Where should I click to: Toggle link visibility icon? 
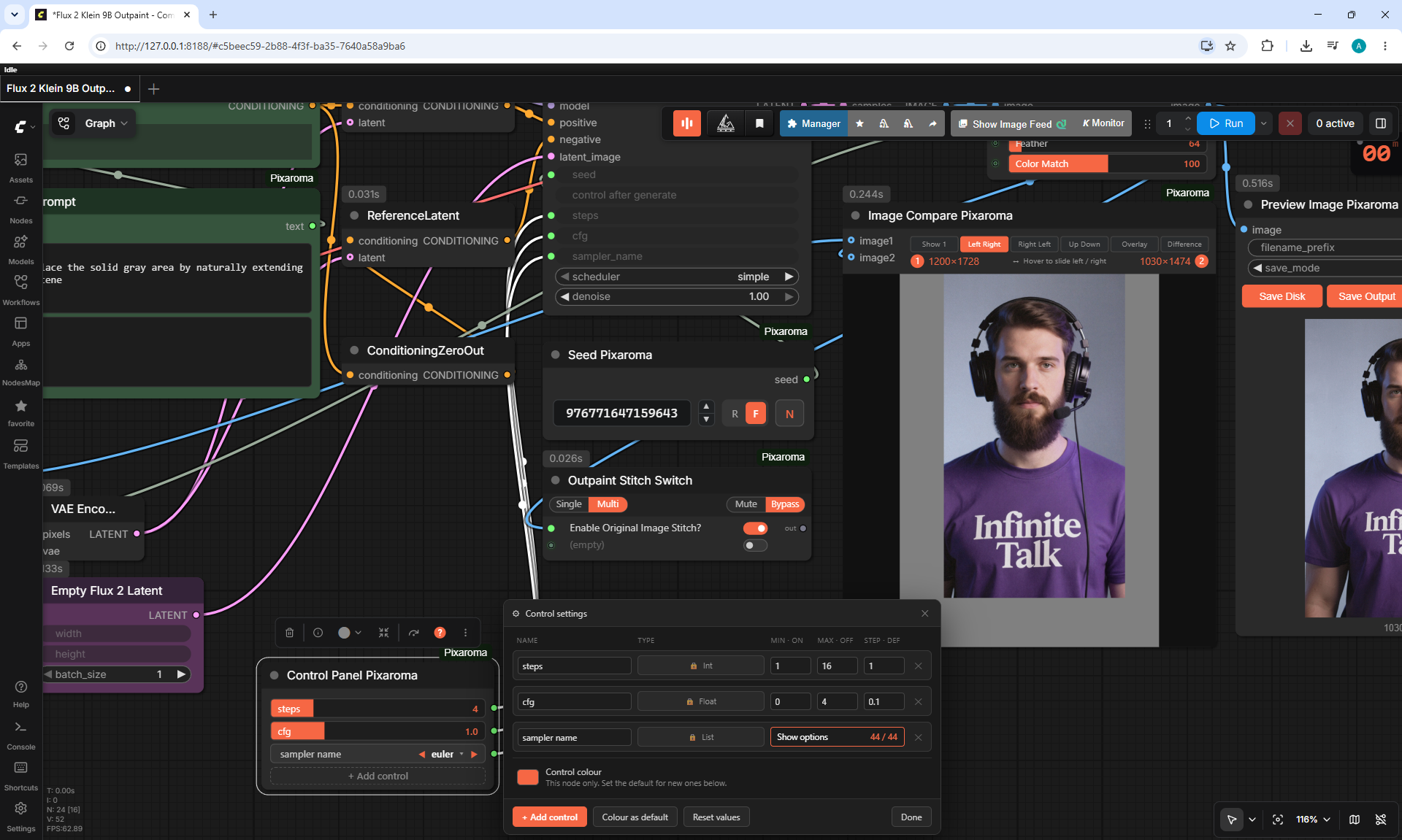coord(1381,820)
